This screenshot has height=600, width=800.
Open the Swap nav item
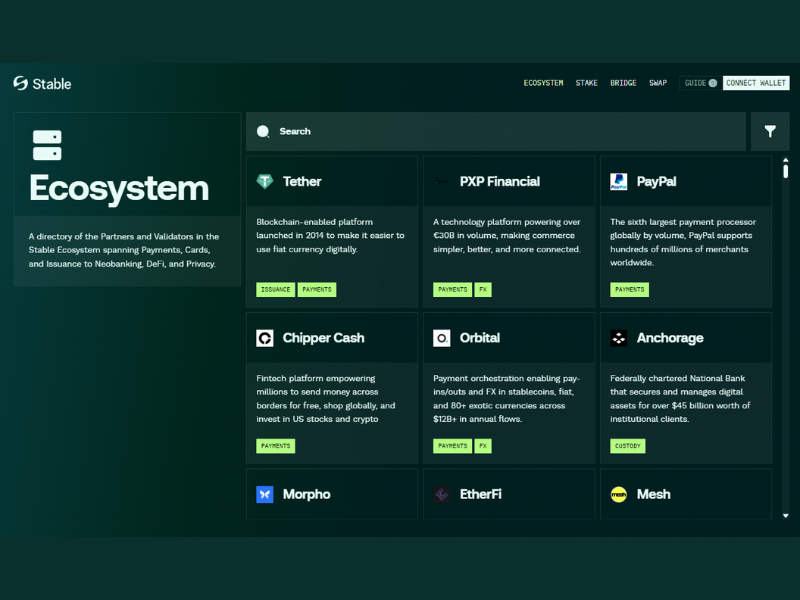pyautogui.click(x=658, y=83)
